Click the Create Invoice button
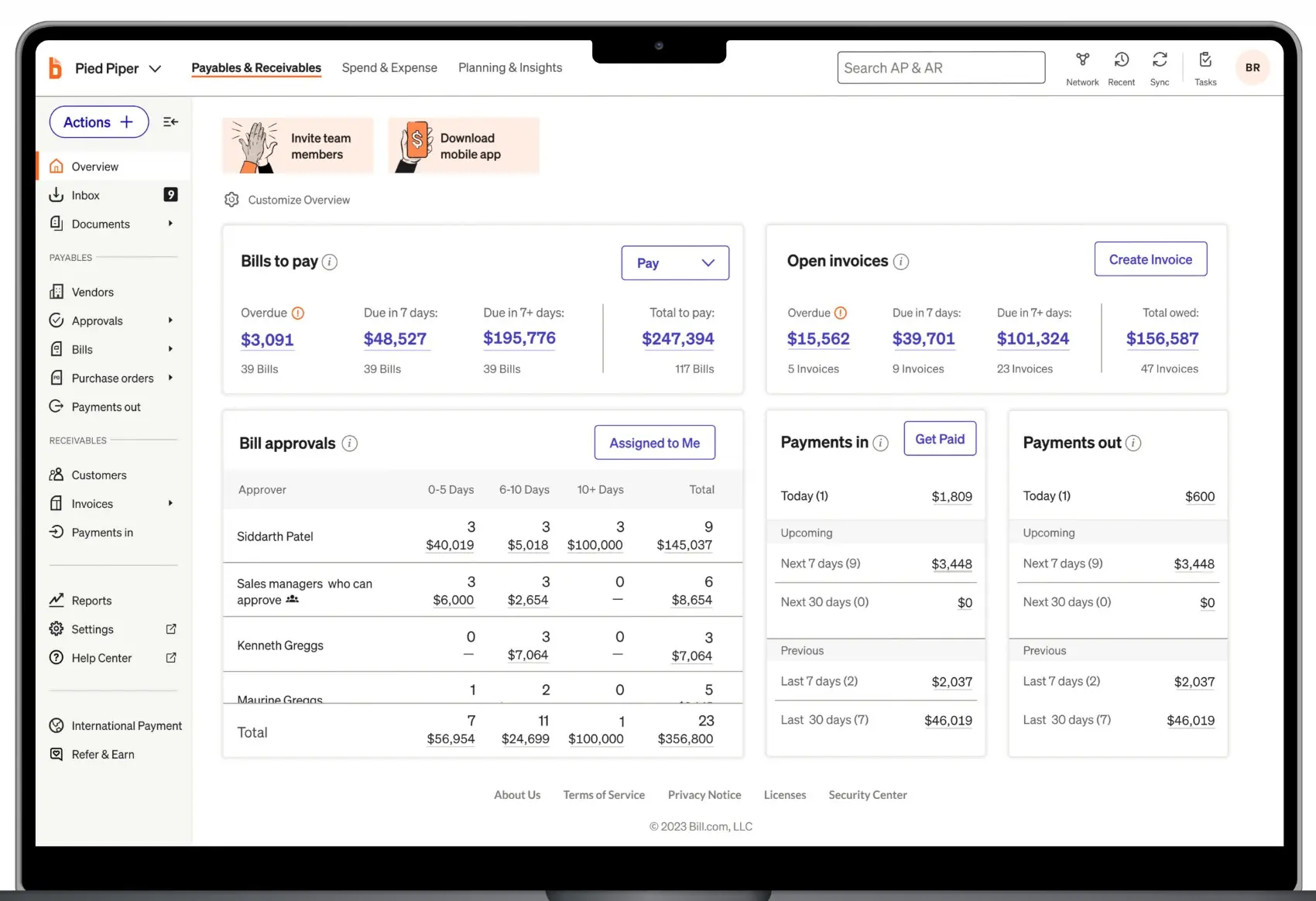 pos(1150,259)
